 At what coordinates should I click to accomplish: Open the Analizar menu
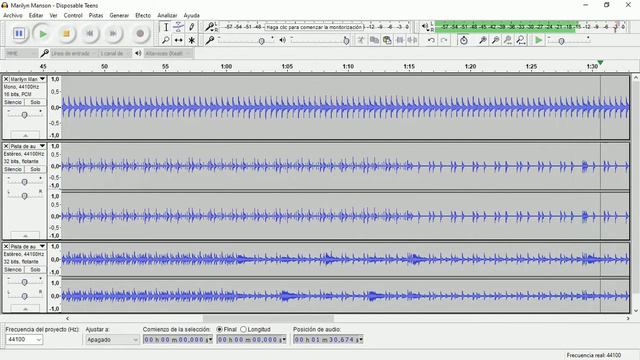point(167,15)
